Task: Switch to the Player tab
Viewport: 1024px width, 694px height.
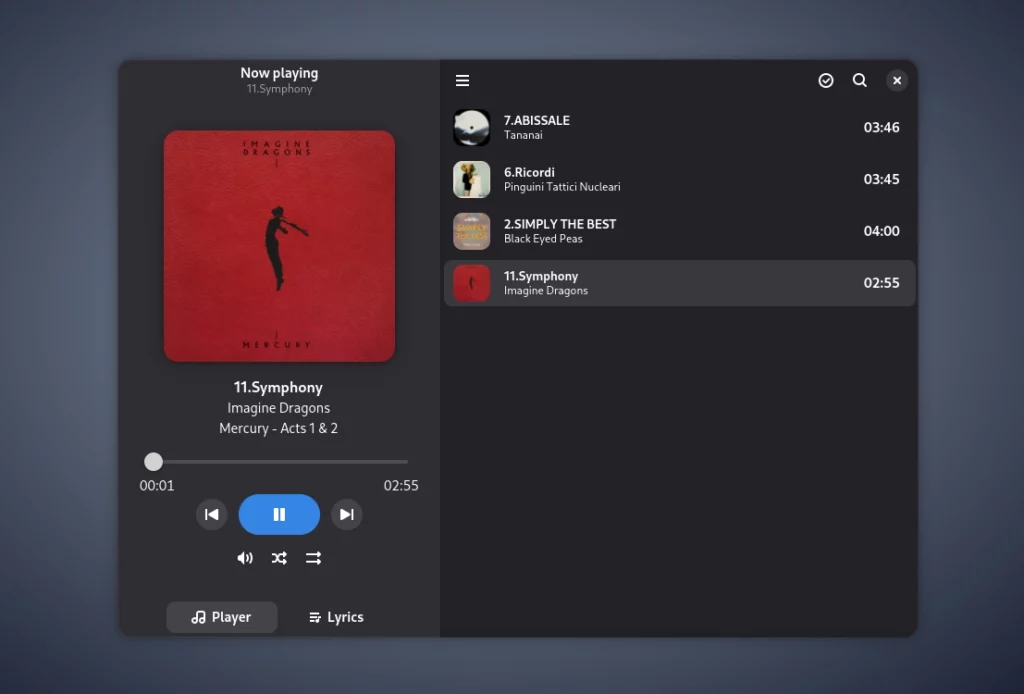Action: 221,617
